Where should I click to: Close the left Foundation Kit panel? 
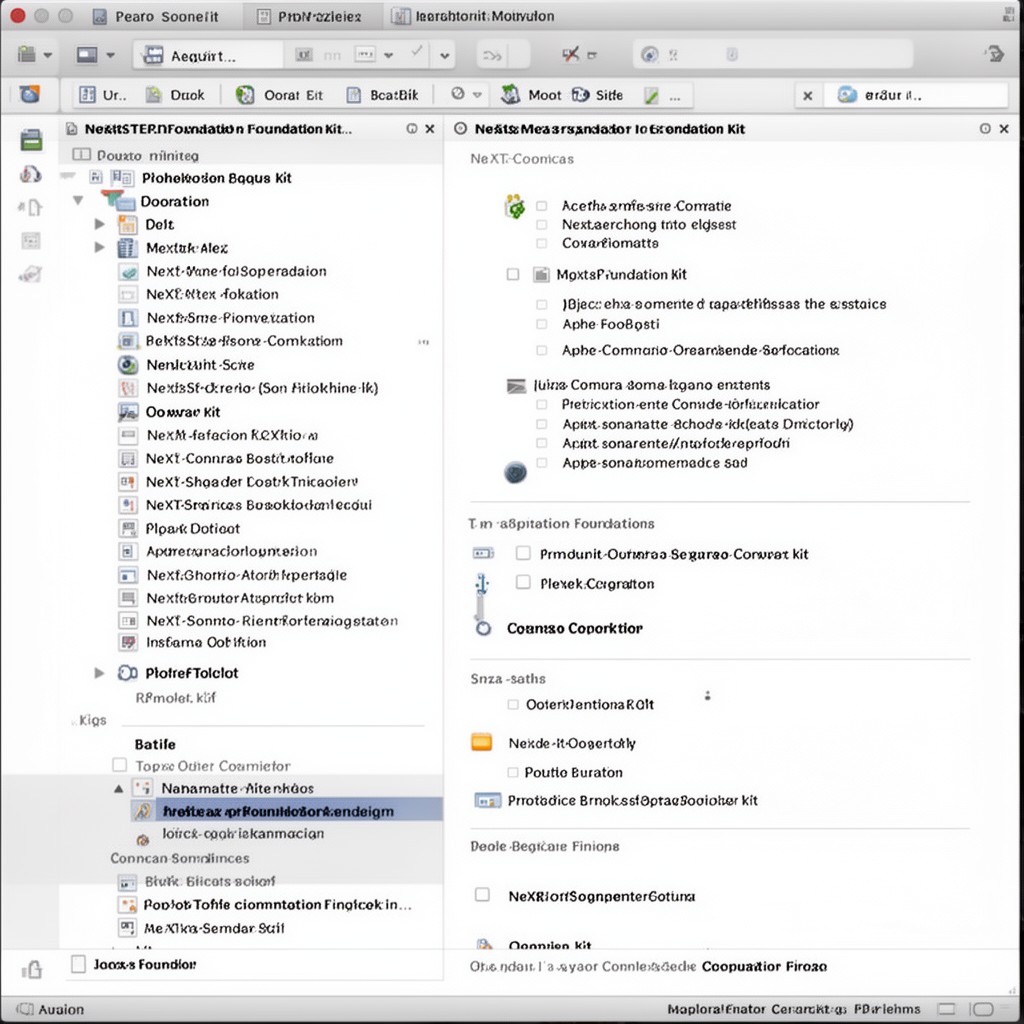coord(430,129)
